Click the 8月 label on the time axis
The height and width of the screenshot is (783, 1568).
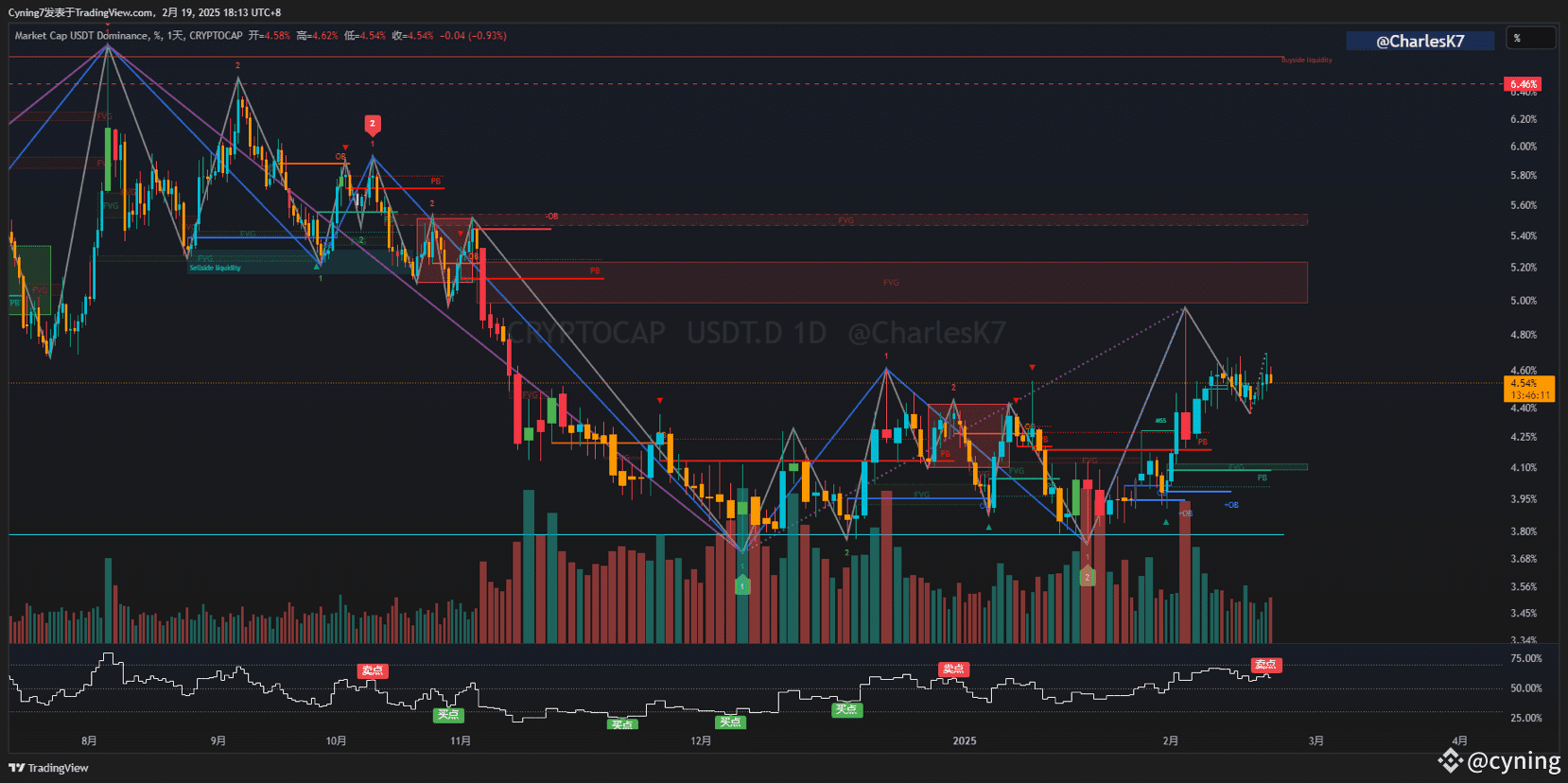pos(89,740)
